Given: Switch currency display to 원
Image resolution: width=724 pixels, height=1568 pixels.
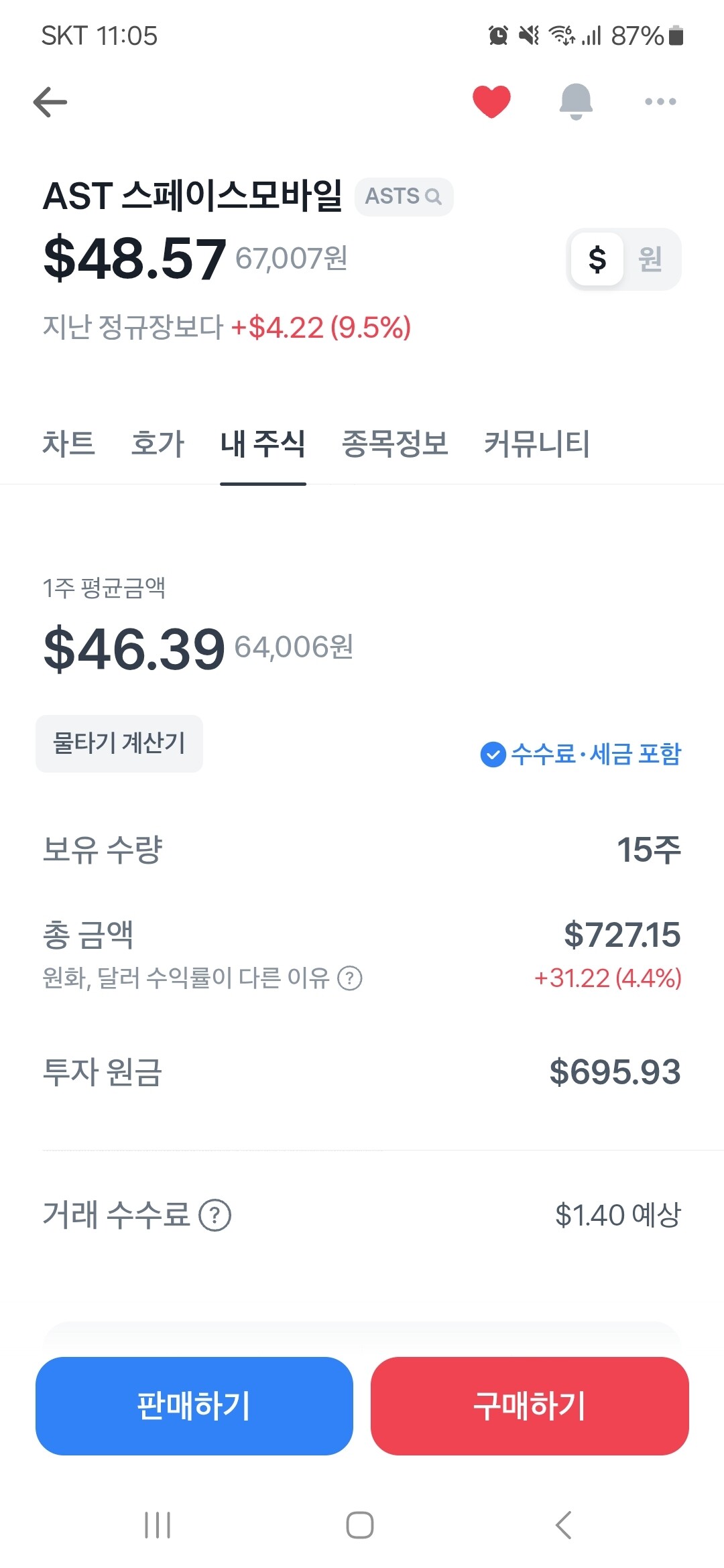Looking at the screenshot, I should pos(650,259).
